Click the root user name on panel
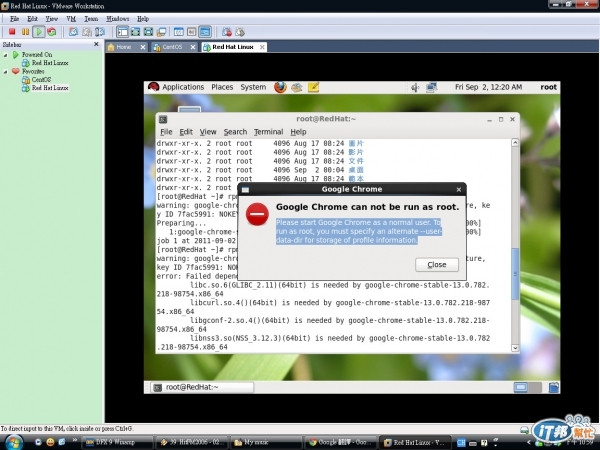This screenshot has height=450, width=600. click(x=548, y=87)
